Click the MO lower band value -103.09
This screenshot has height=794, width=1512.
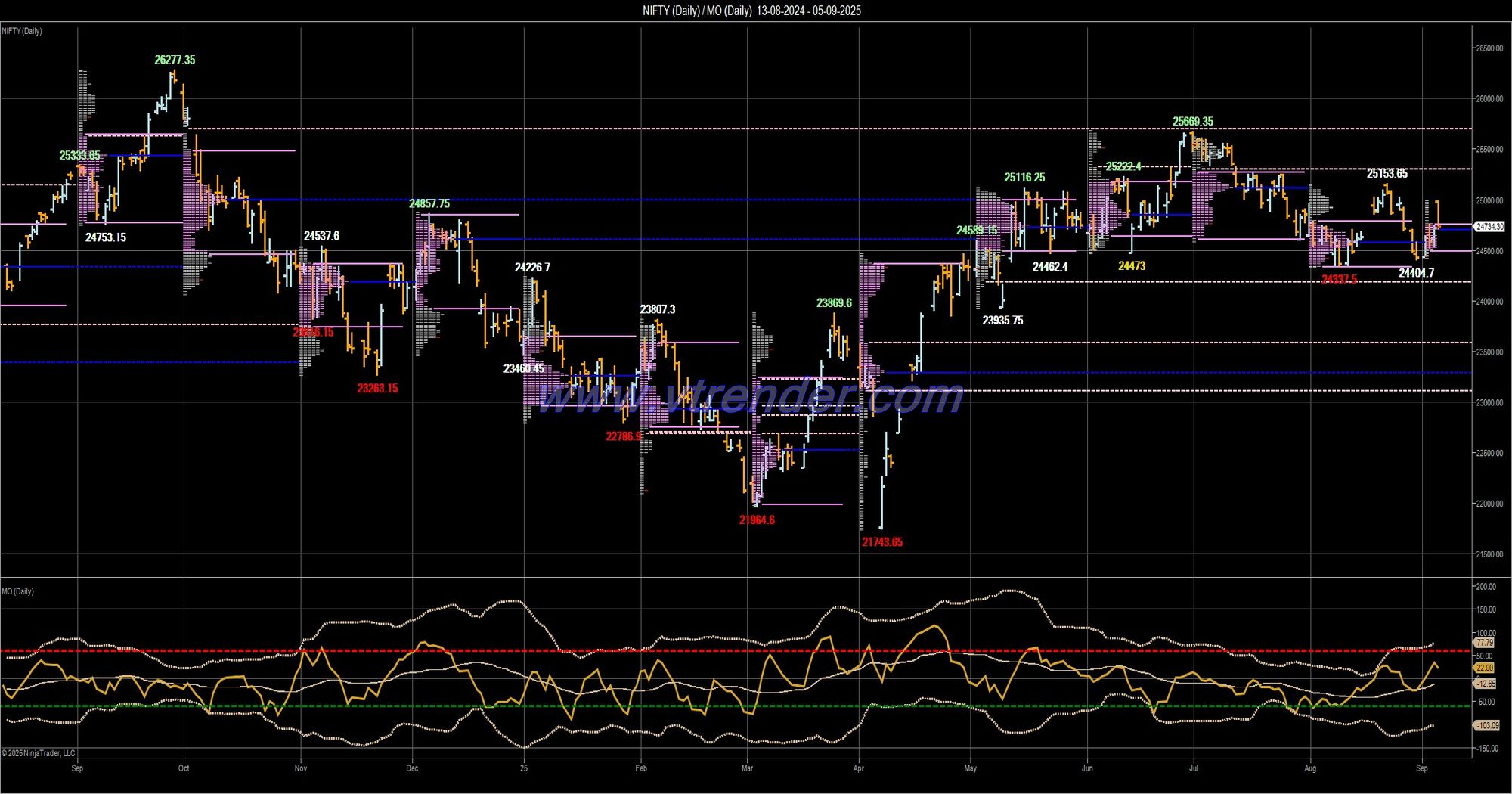pos(1486,726)
